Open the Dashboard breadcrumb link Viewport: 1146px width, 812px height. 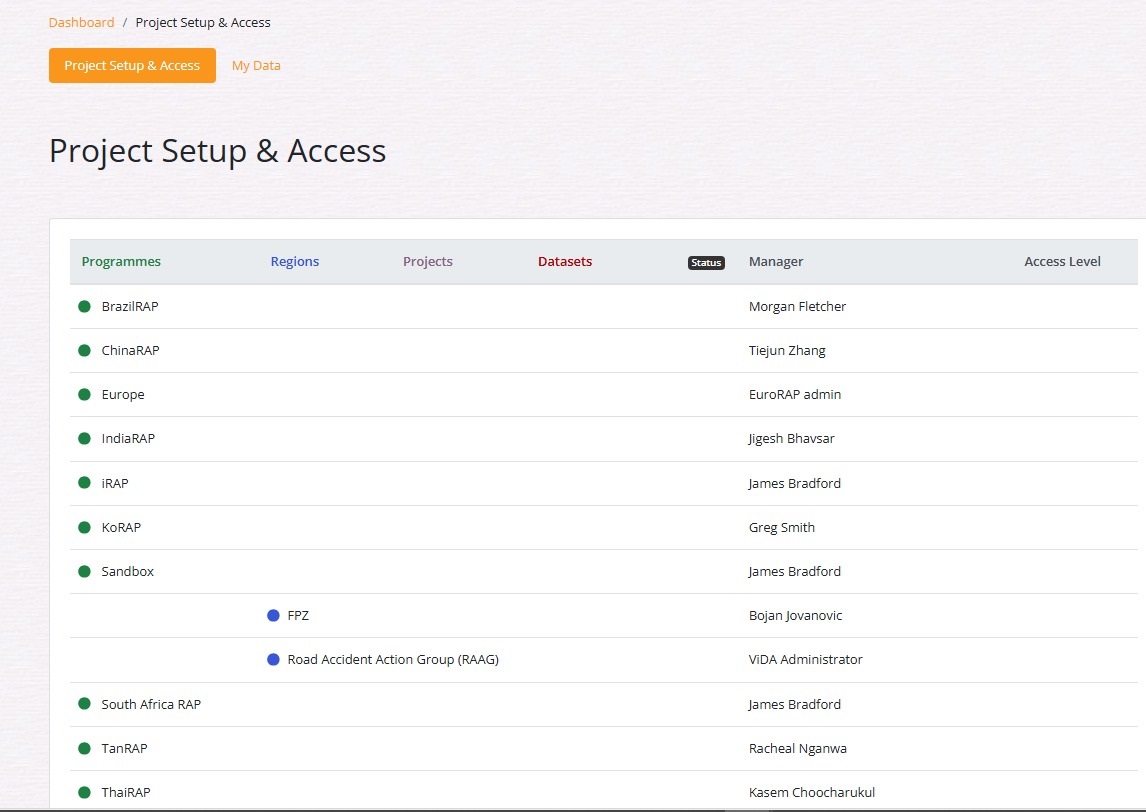click(x=81, y=23)
